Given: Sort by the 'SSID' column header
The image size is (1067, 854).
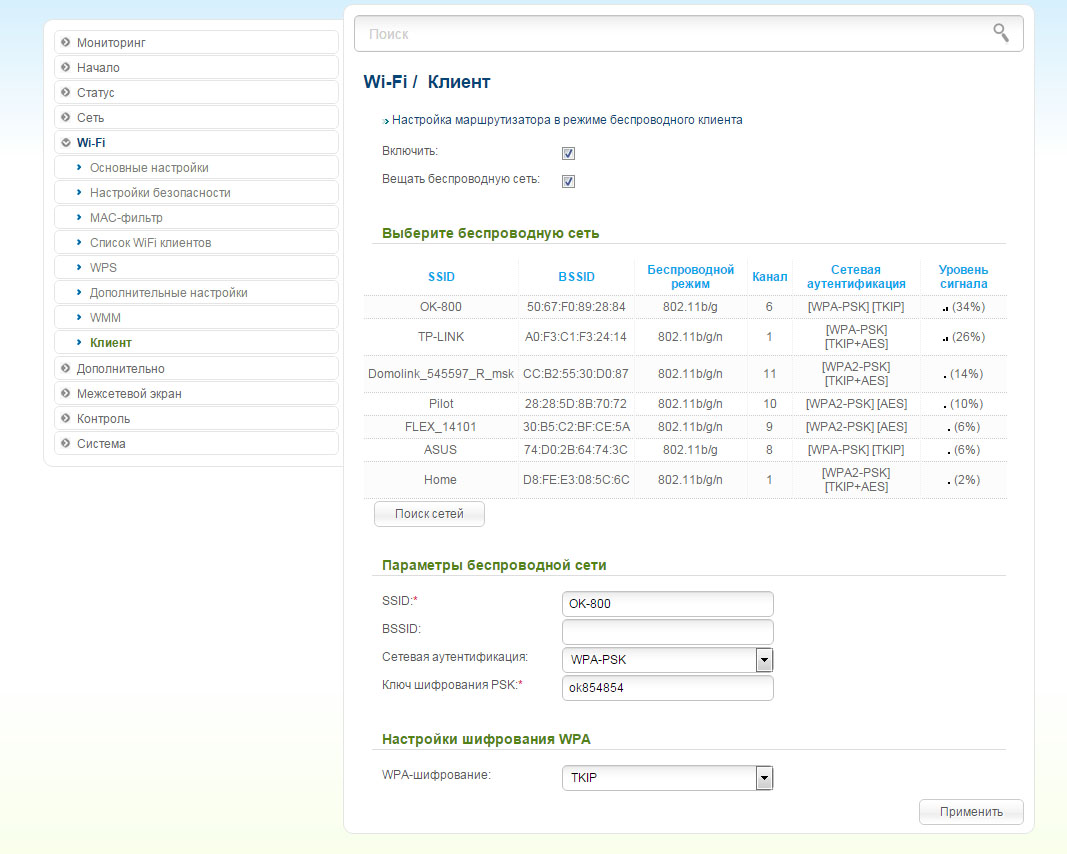Looking at the screenshot, I should pos(441,277).
